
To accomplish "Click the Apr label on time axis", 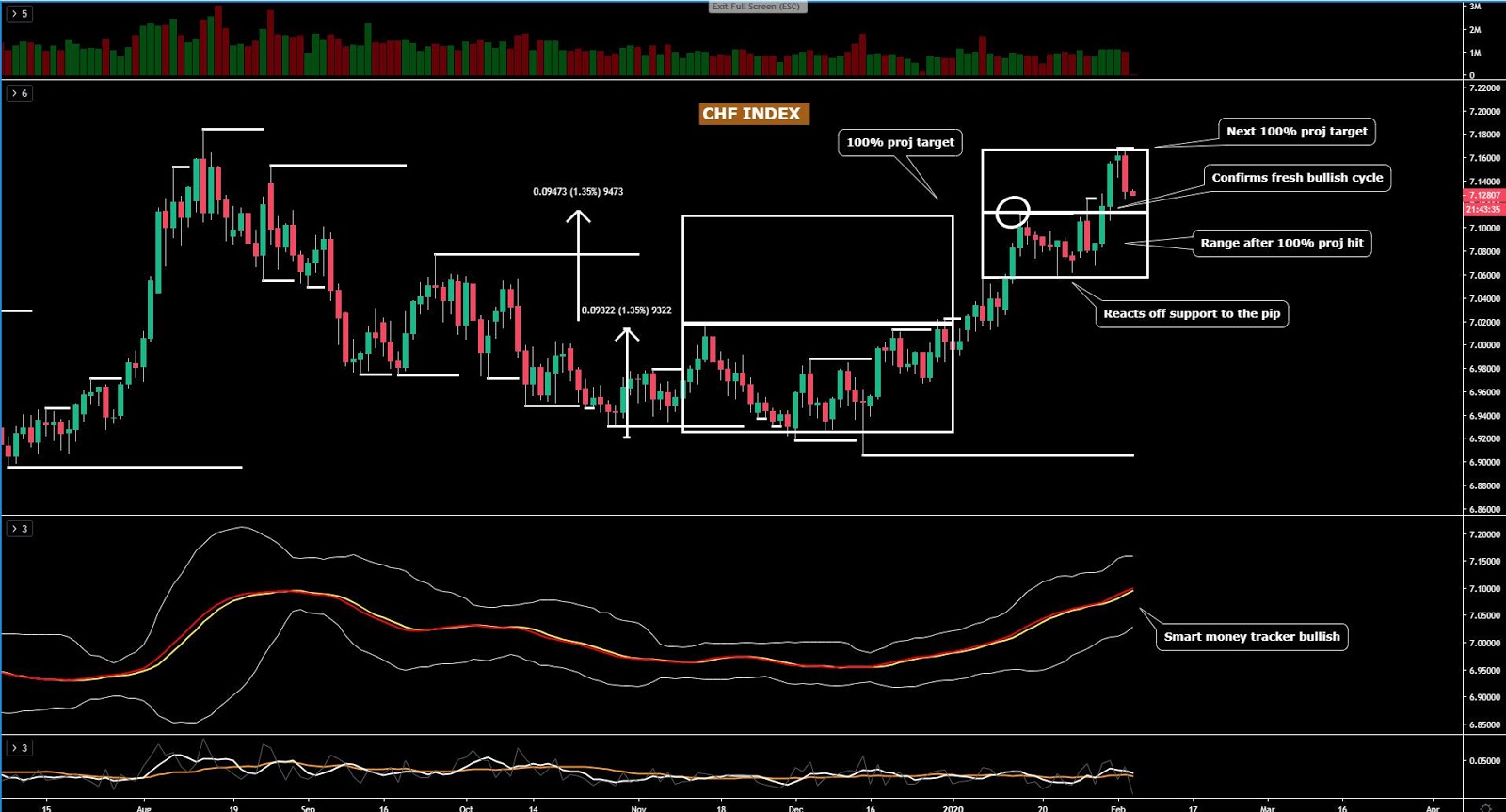I will click(x=1433, y=808).
